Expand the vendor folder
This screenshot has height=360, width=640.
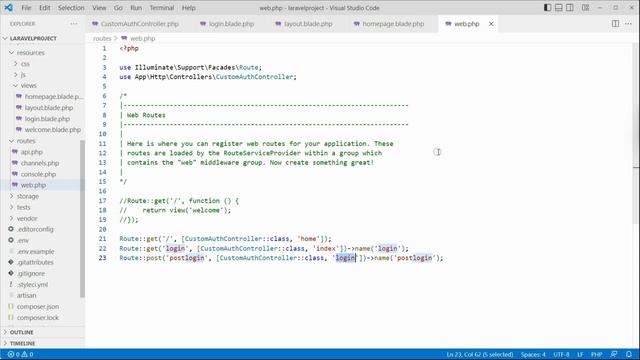point(27,218)
